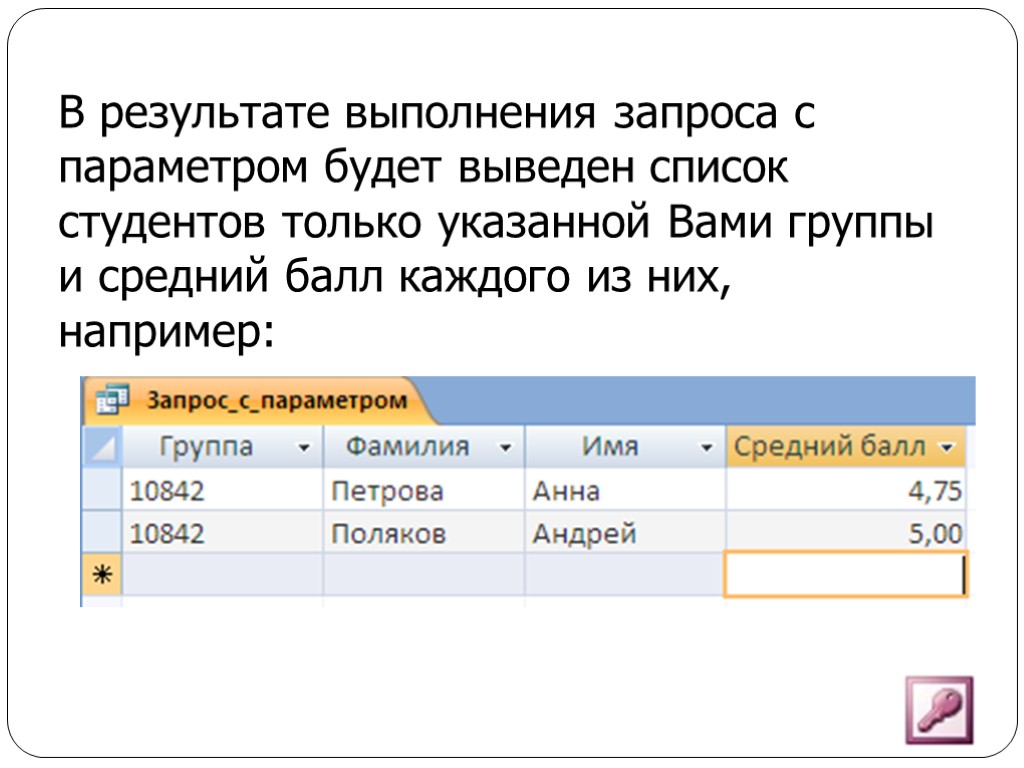This screenshot has width=1024, height=768.
Task: Select the Имя column header
Action: (610, 447)
